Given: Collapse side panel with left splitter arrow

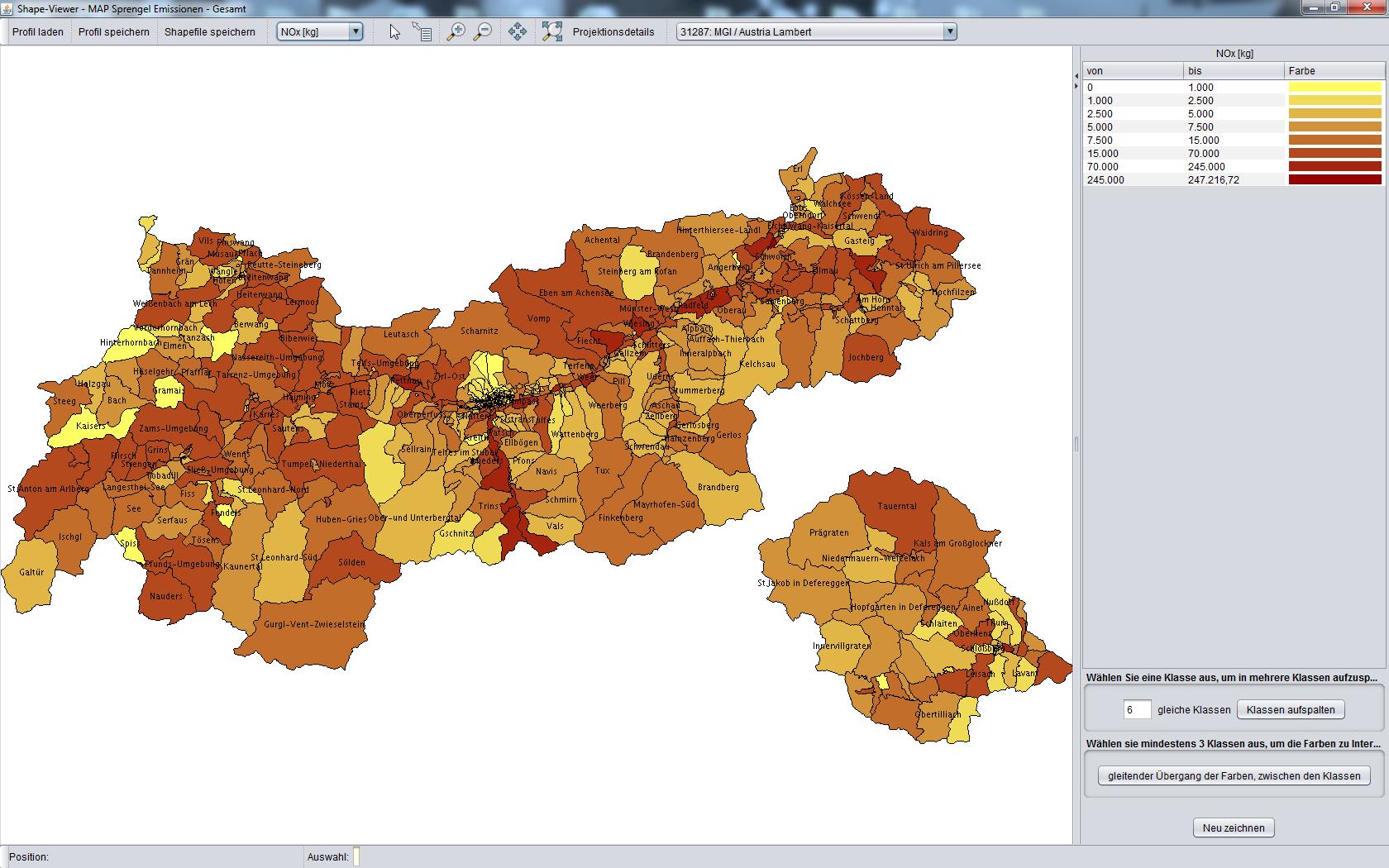Looking at the screenshot, I should click(1076, 76).
